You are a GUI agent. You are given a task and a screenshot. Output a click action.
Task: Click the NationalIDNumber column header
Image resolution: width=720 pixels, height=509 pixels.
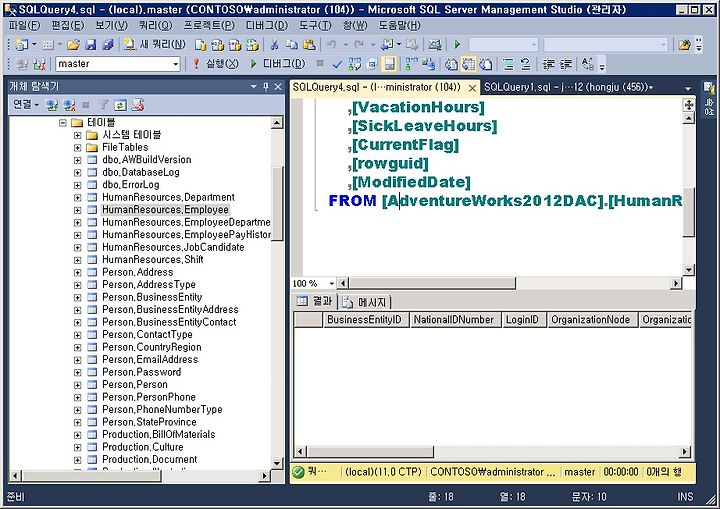pos(454,320)
